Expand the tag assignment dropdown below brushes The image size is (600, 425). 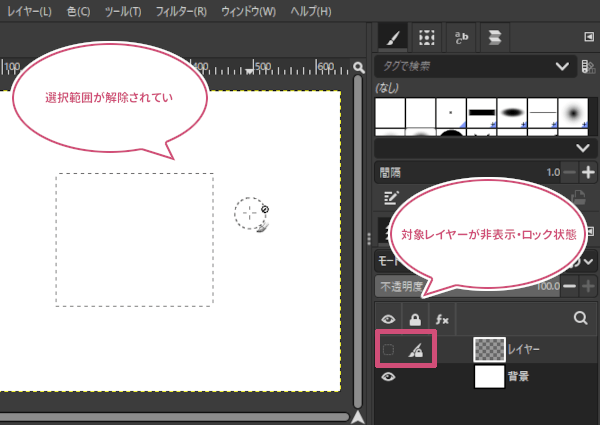pyautogui.click(x=582, y=148)
